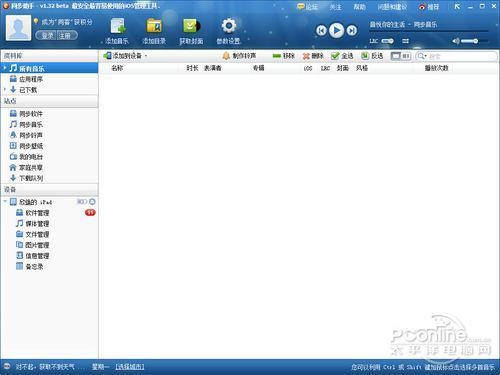Toggle the playback order mode icon
Viewport: 500px width, 375px height.
405,41
